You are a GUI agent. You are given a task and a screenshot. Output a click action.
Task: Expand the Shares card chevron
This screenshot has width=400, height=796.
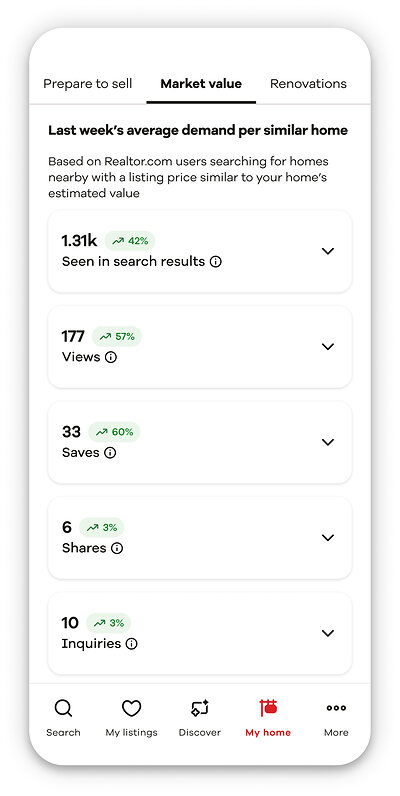coord(328,537)
